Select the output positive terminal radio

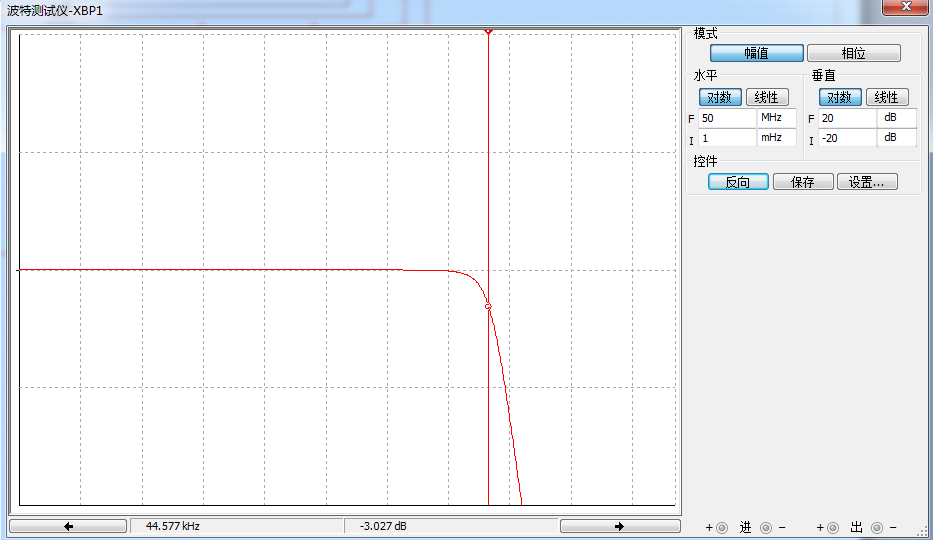(833, 528)
